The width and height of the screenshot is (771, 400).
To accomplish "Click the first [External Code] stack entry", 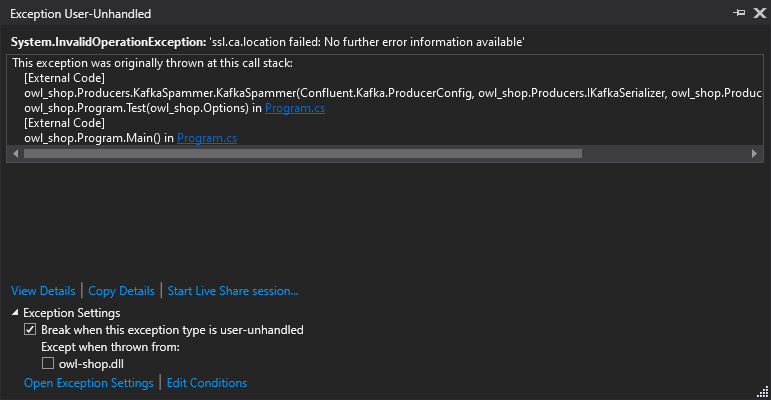I will click(x=64, y=78).
